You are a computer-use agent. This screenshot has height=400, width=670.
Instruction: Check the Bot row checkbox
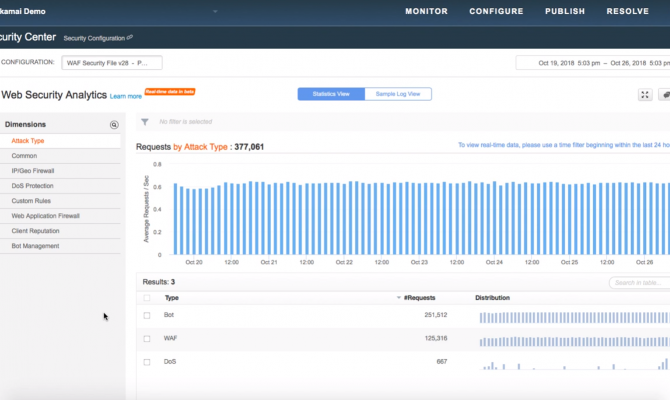pyautogui.click(x=148, y=316)
